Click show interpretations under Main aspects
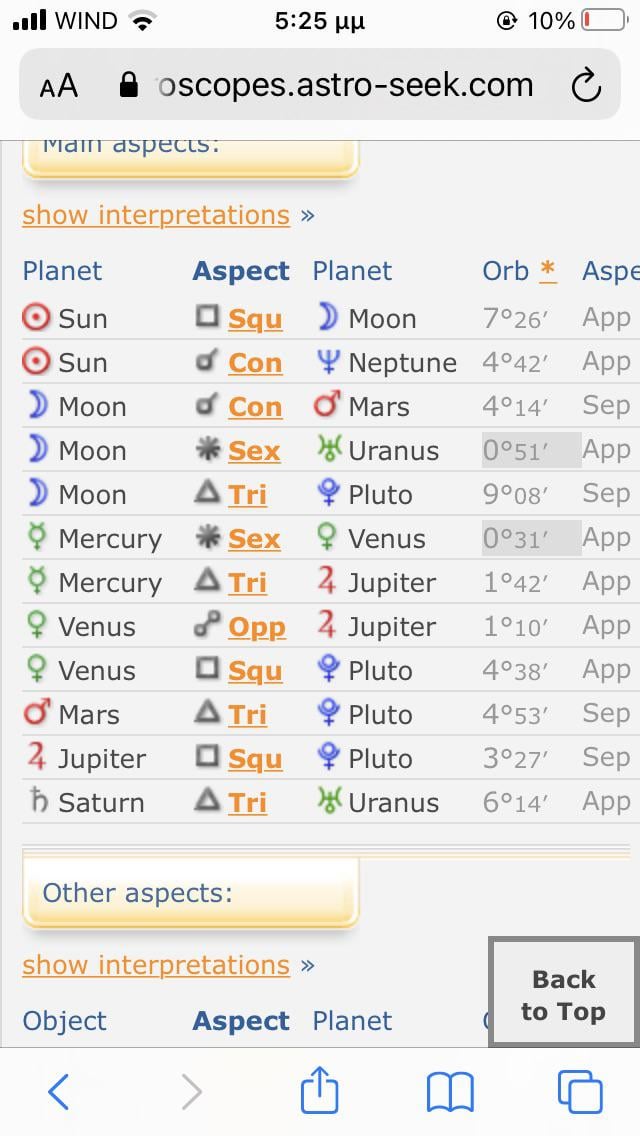The image size is (640, 1136). click(x=155, y=214)
